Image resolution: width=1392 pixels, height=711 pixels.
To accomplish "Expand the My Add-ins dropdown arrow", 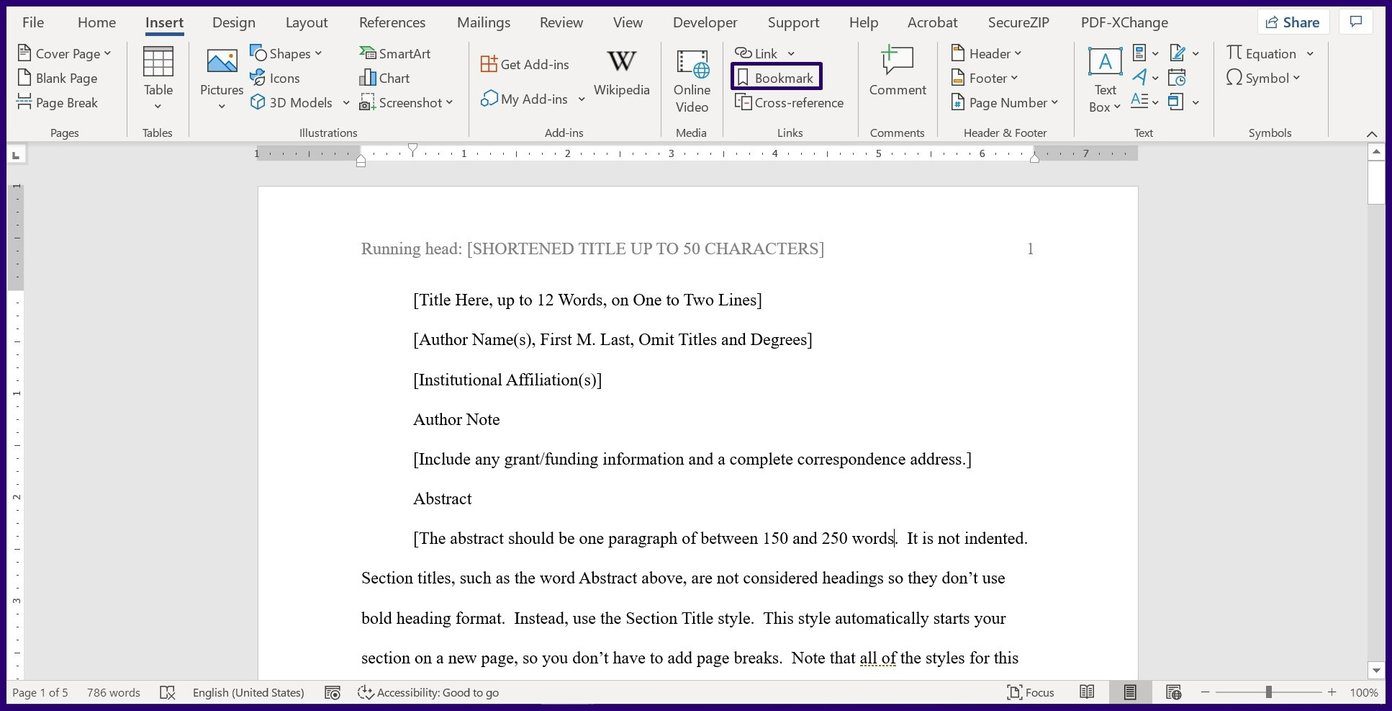I will 581,99.
